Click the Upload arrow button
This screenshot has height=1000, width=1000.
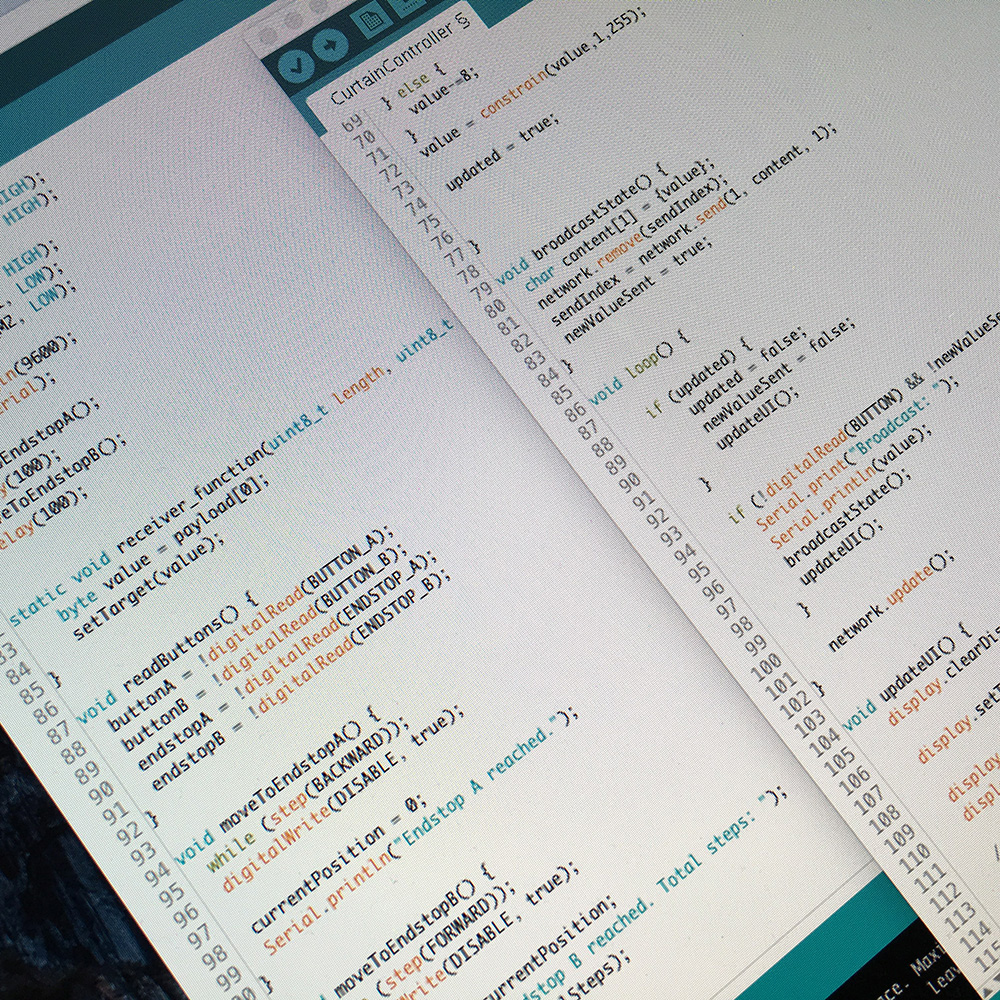(x=329, y=45)
